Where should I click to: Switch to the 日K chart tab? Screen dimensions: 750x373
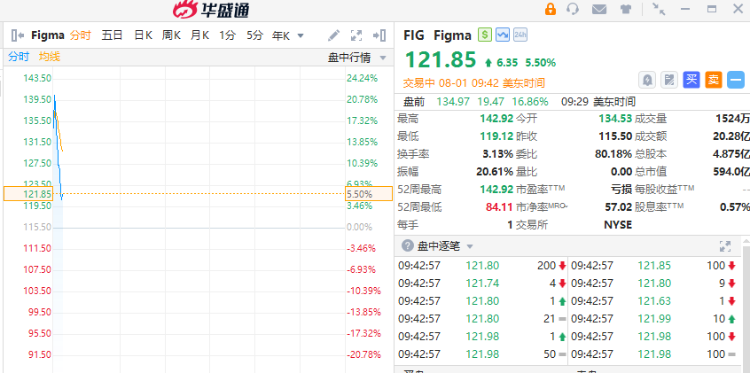143,35
